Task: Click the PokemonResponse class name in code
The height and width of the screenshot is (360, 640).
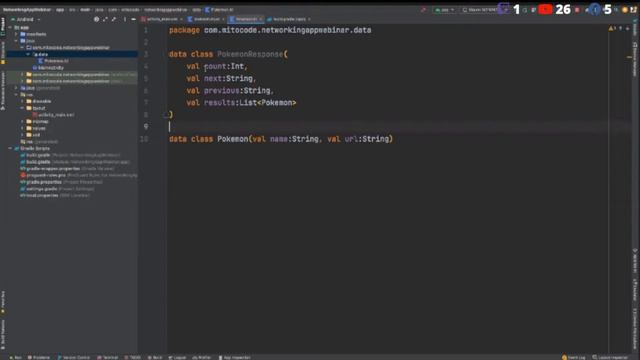Action: pyautogui.click(x=250, y=54)
